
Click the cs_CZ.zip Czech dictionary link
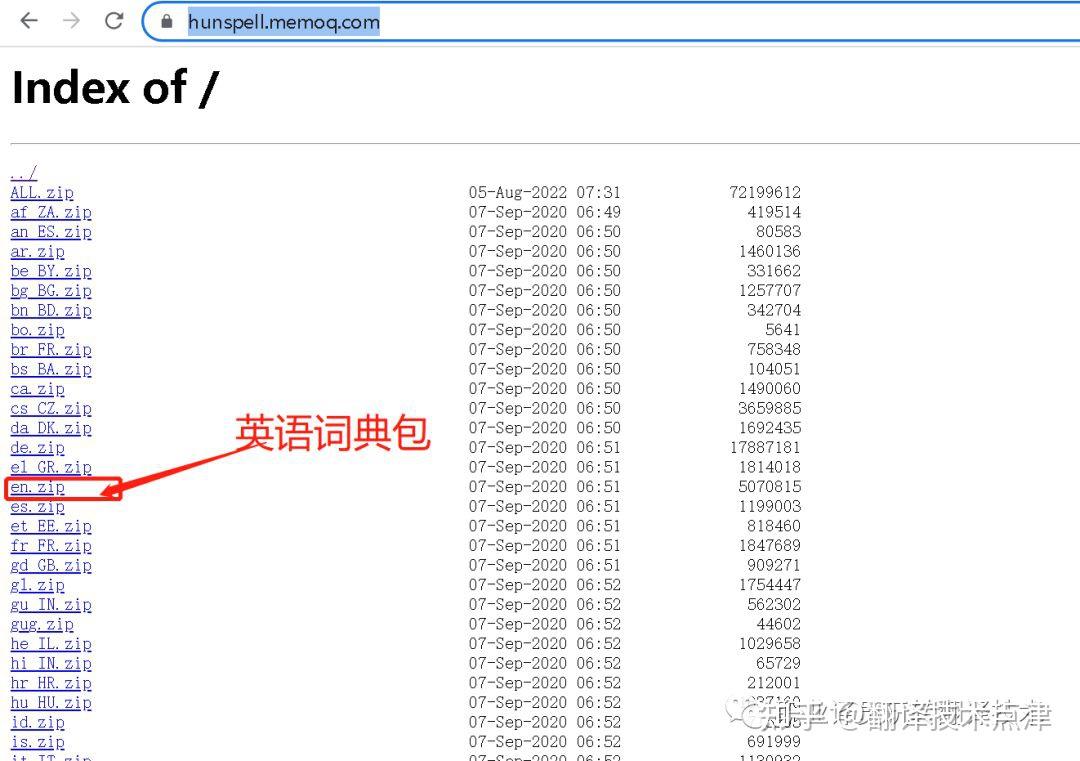pos(50,408)
